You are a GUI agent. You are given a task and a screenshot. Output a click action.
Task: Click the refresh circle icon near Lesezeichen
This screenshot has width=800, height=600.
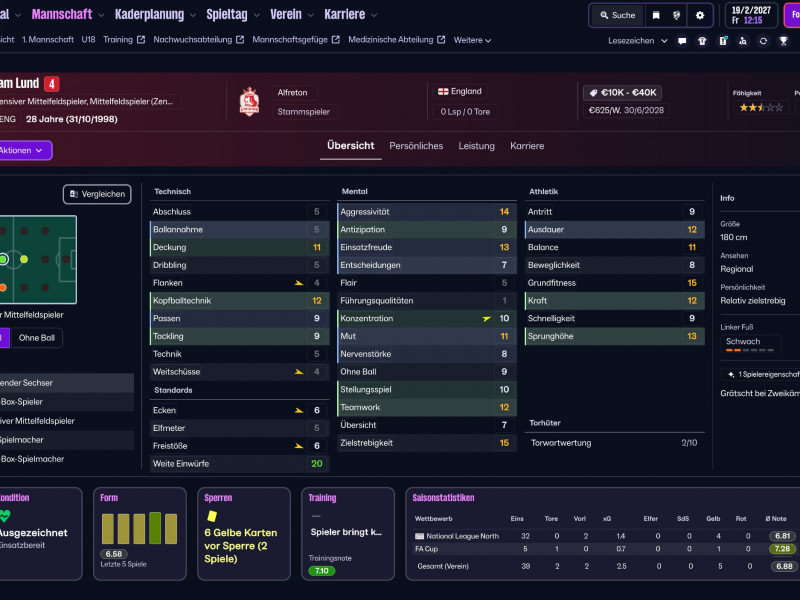764,41
